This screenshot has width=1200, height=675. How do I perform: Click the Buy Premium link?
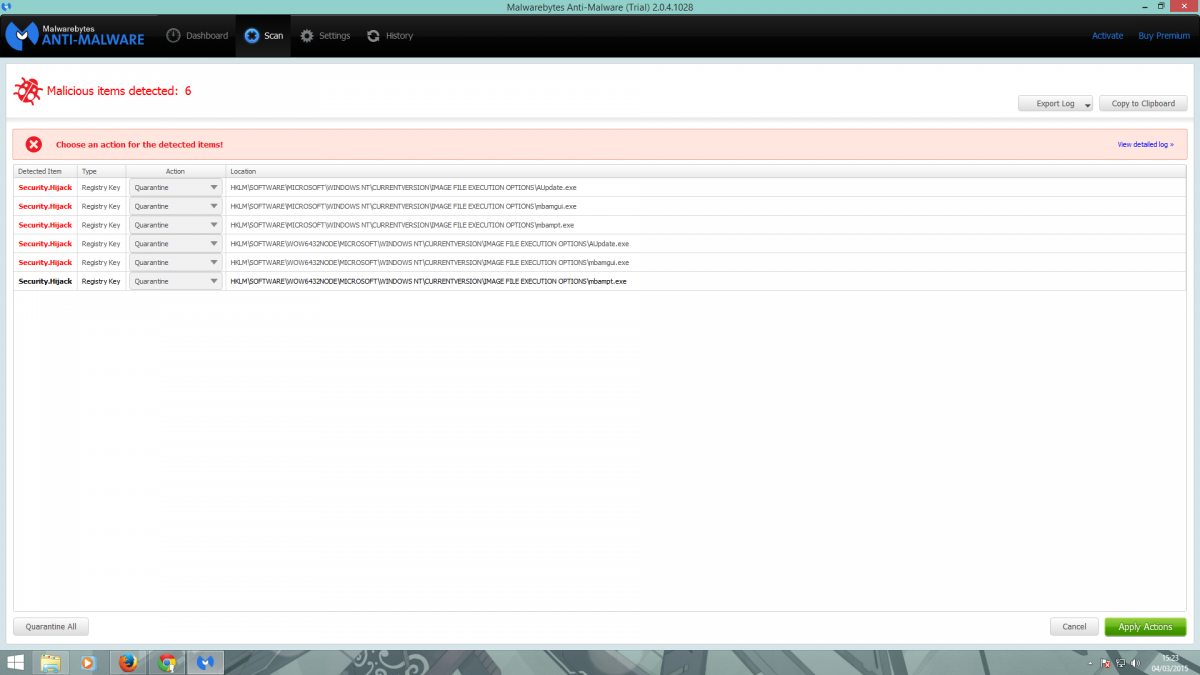(1164, 36)
